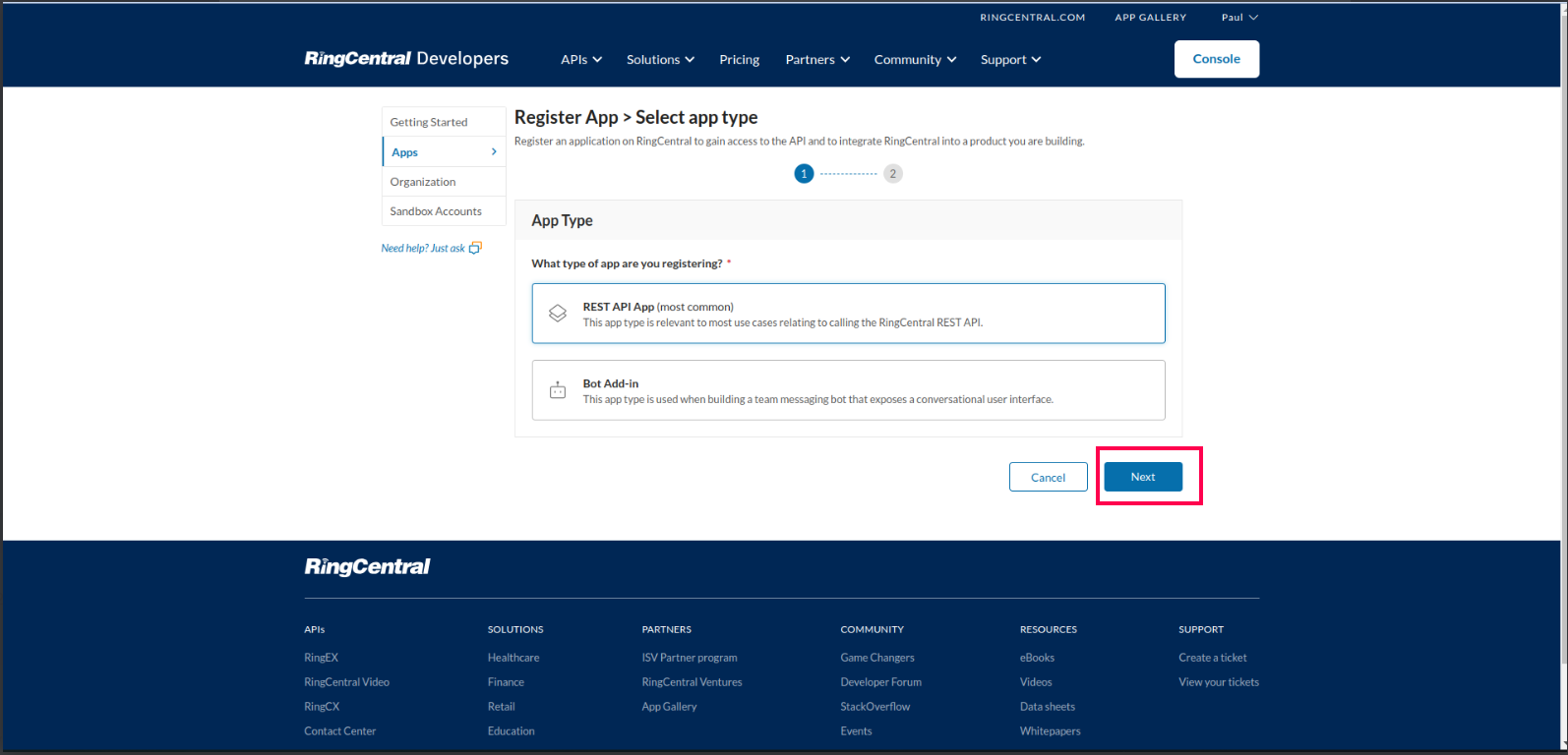
Task: Click the REST API App layers icon
Action: pyautogui.click(x=558, y=314)
